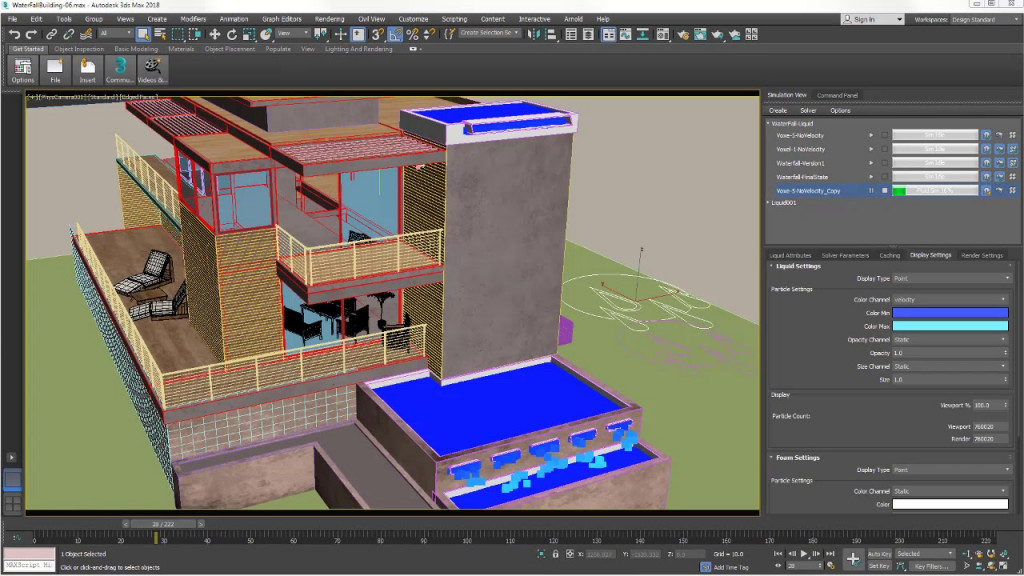Open Videos & Tutorials ribbon icon
This screenshot has width=1024, height=576.
pyautogui.click(x=152, y=70)
